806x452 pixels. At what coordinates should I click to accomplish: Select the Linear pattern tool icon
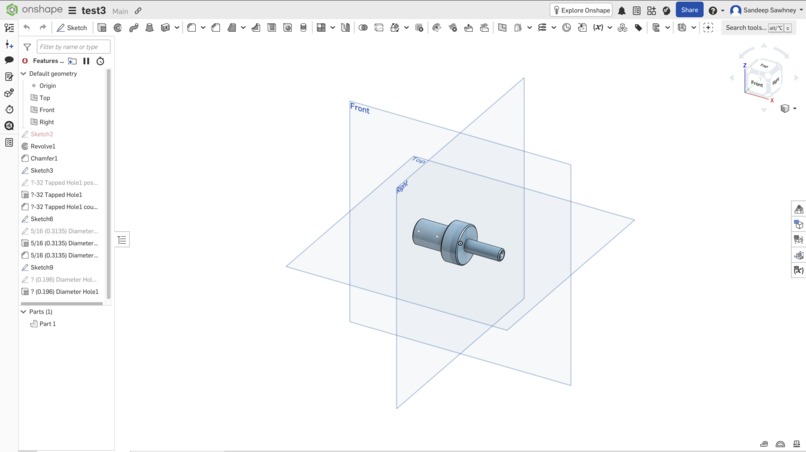point(321,28)
